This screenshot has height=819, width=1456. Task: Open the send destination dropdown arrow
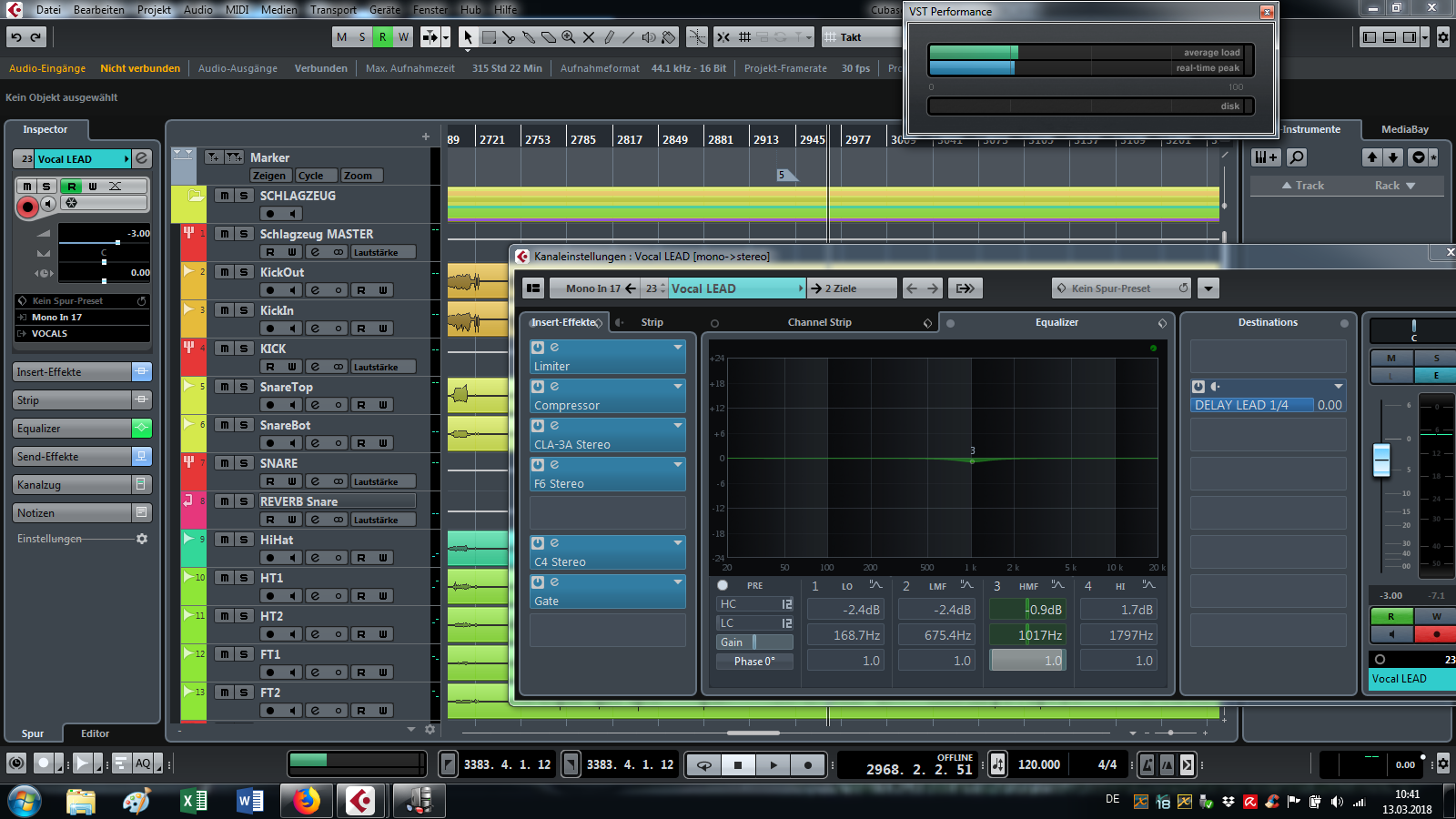pyautogui.click(x=1339, y=387)
